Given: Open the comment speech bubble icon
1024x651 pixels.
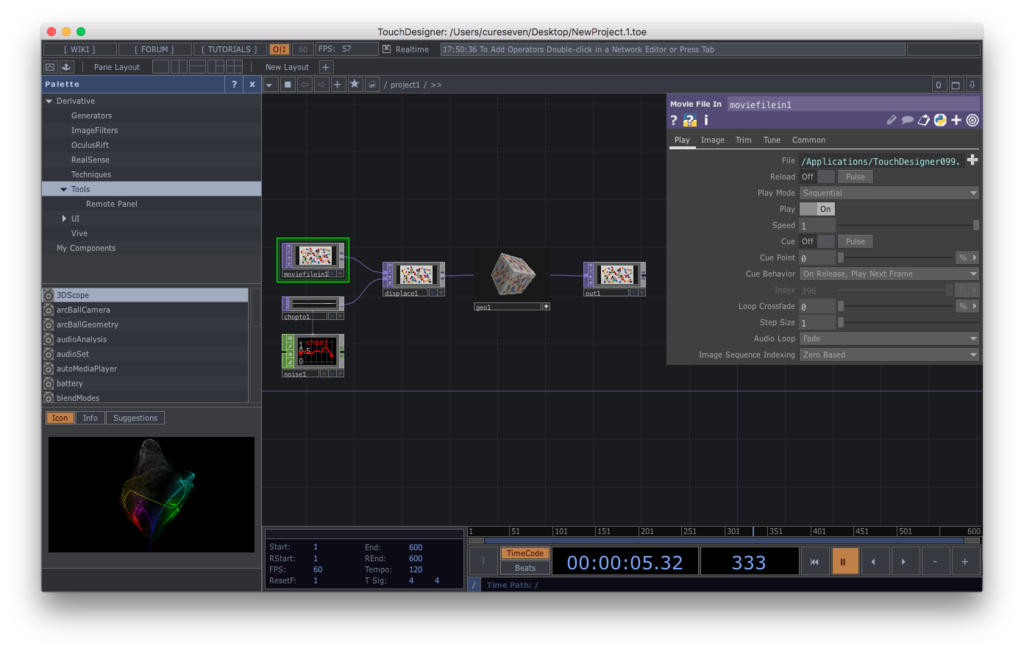Looking at the screenshot, I should 907,120.
